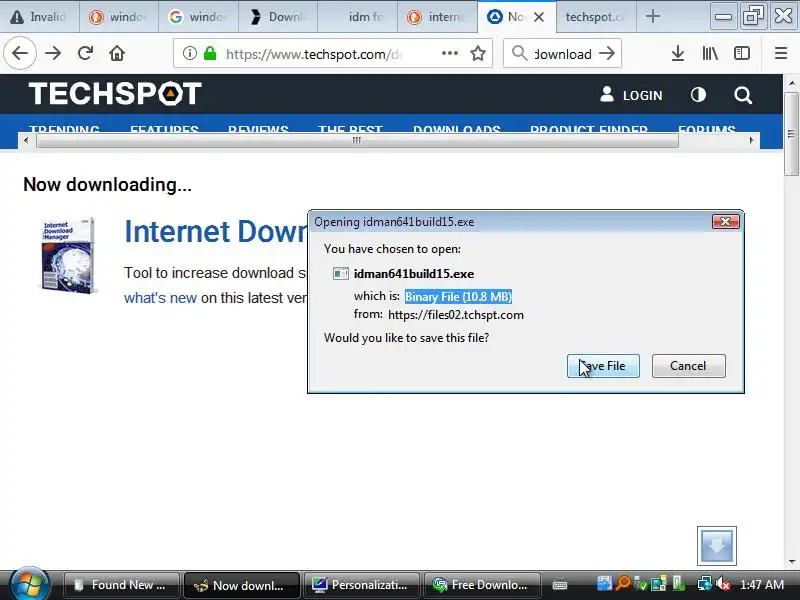Switch to the Downl tab
Image resolution: width=800 pixels, height=600 pixels.
278,17
